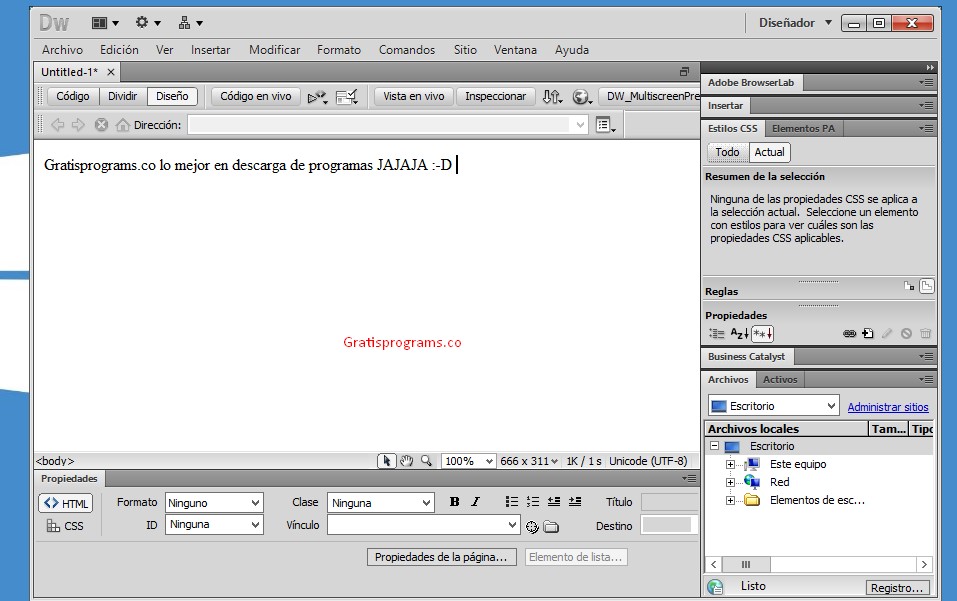Open the Modificar menu
This screenshot has height=601, width=957.
pos(275,50)
